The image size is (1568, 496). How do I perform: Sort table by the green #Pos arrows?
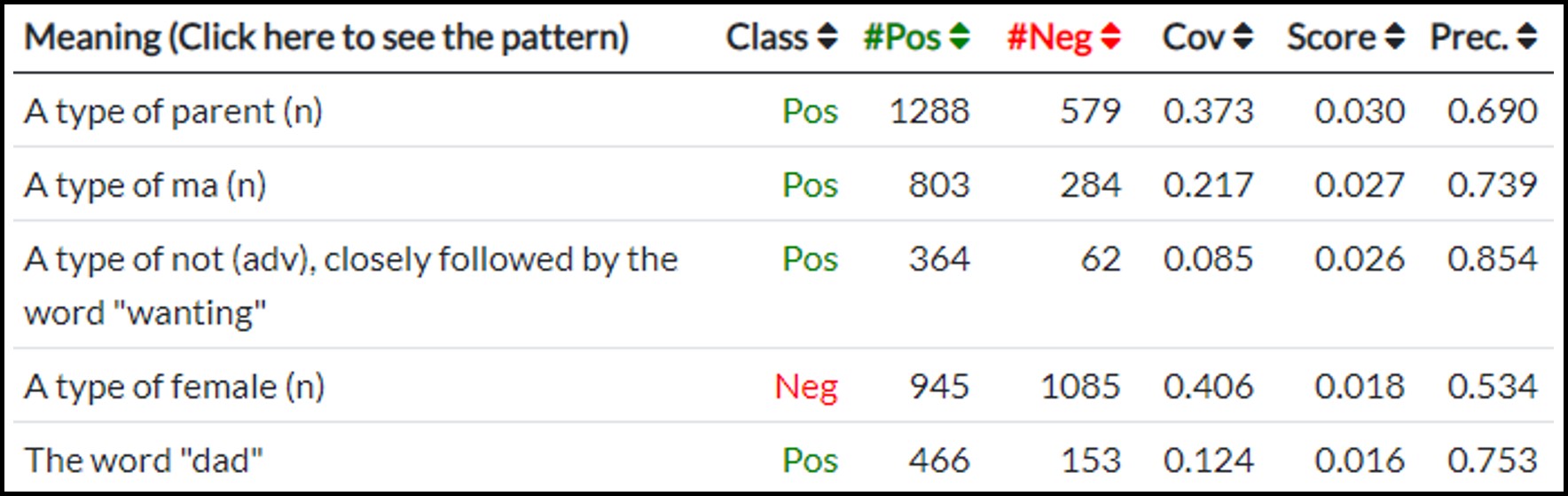959,37
